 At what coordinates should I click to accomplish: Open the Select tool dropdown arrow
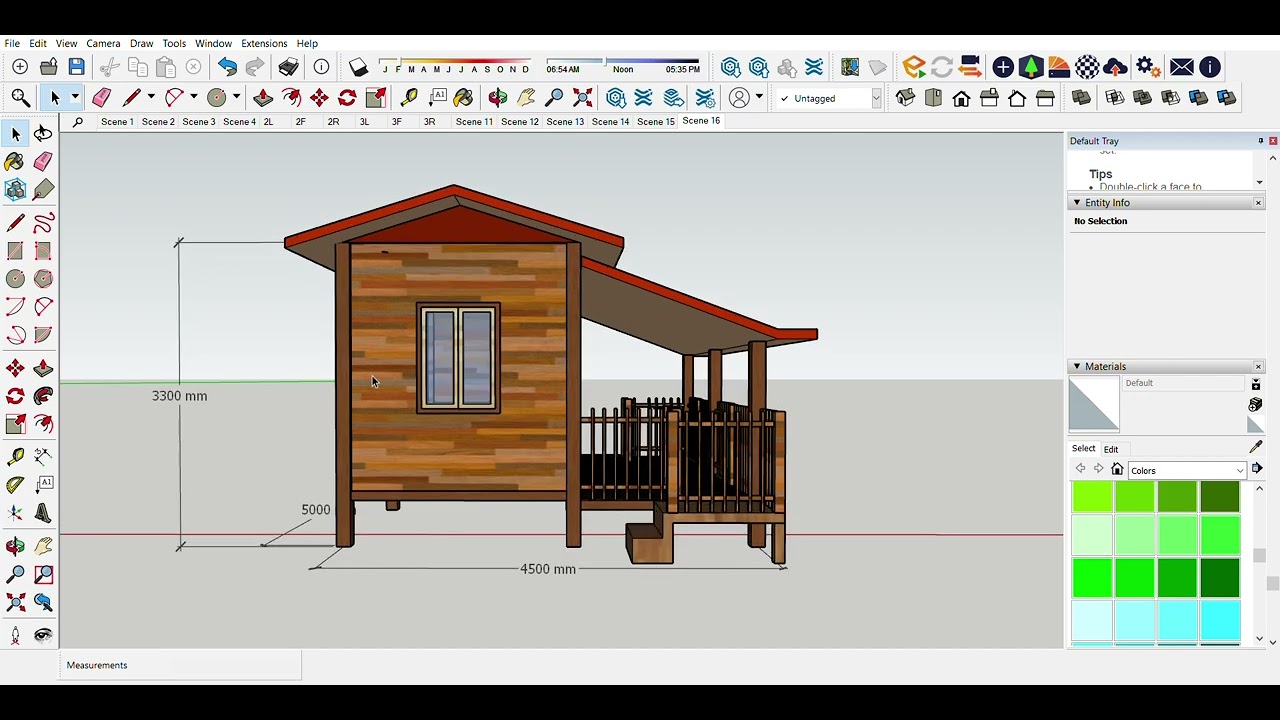74,97
